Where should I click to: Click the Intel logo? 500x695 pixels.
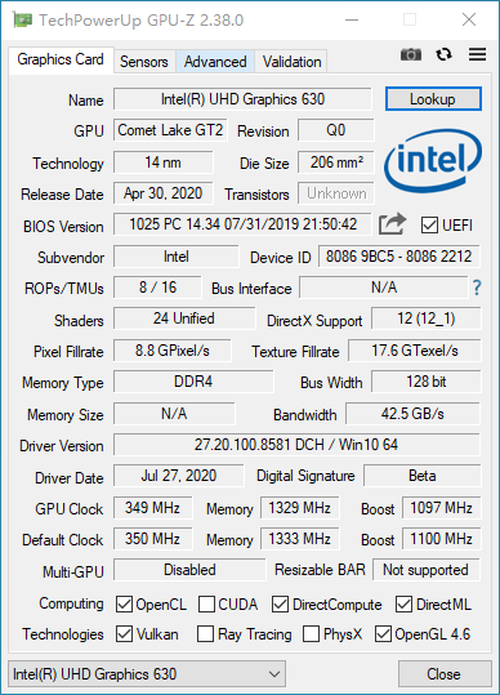[x=433, y=160]
